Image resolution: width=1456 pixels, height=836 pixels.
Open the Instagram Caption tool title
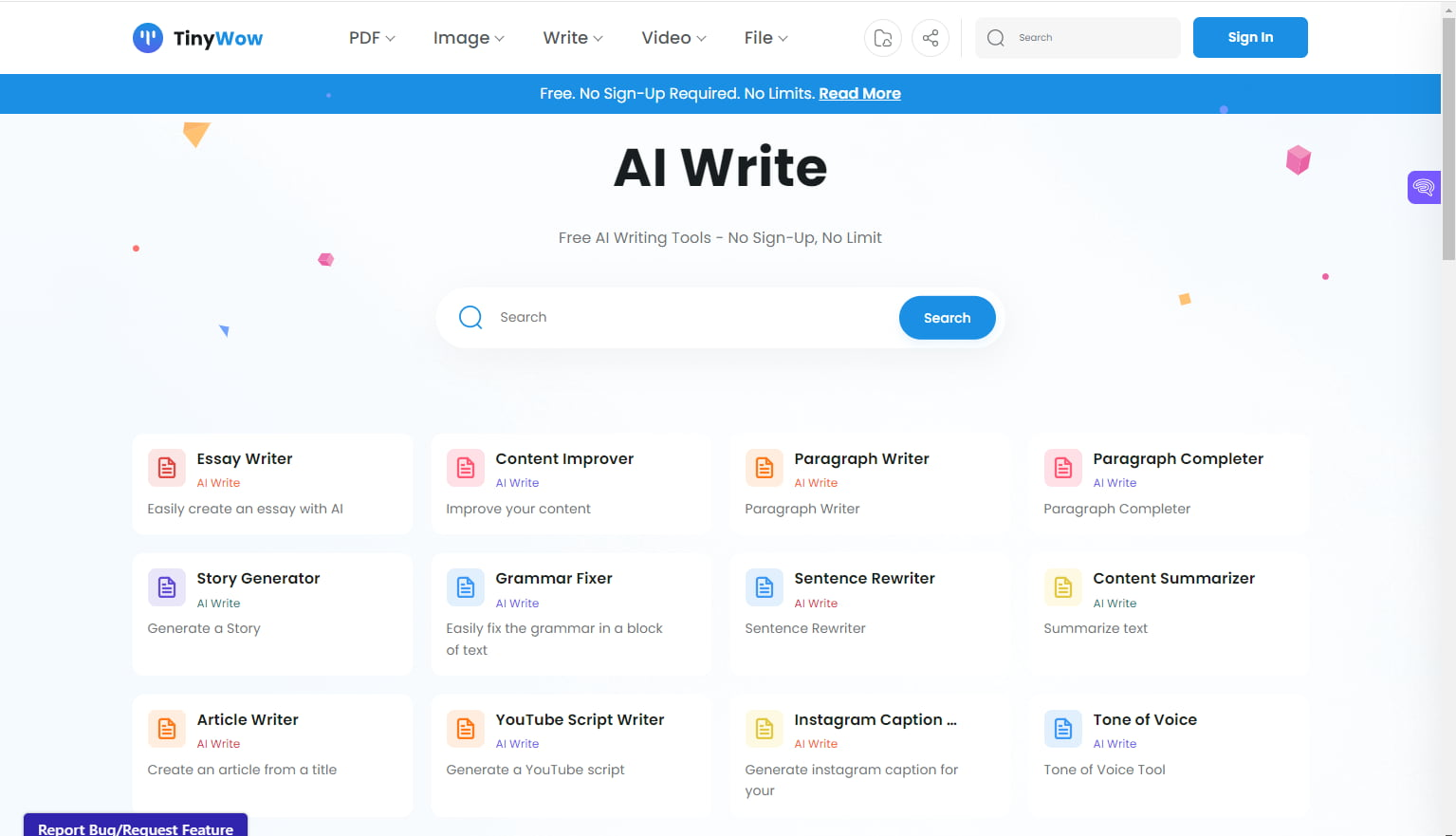875,719
